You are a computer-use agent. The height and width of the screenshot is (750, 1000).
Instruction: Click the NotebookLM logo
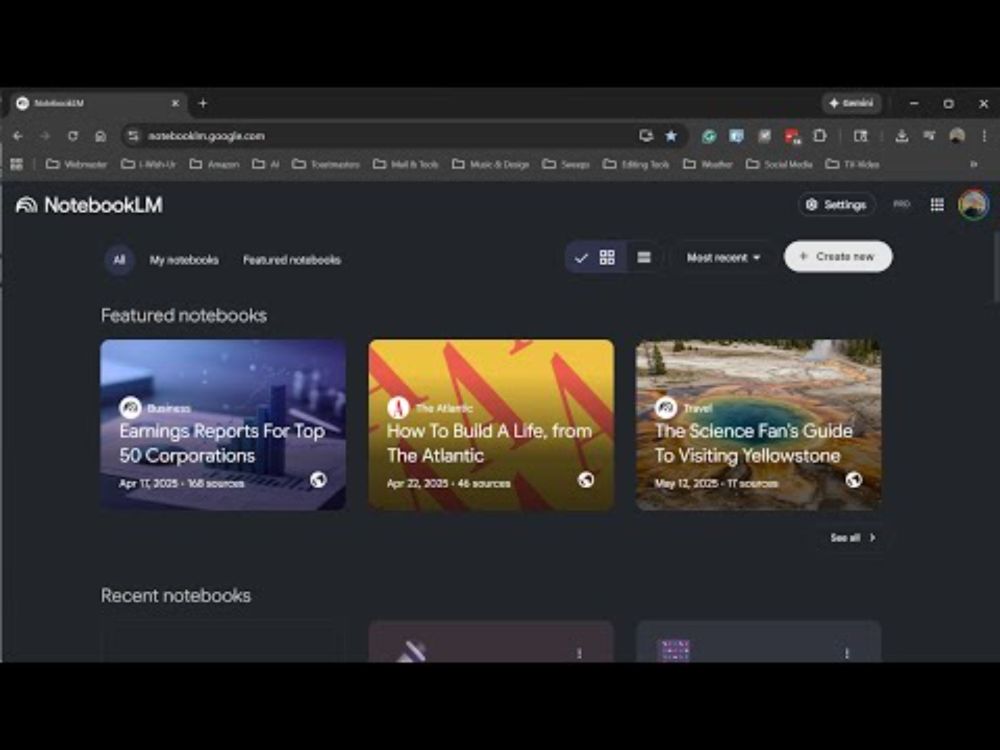89,205
